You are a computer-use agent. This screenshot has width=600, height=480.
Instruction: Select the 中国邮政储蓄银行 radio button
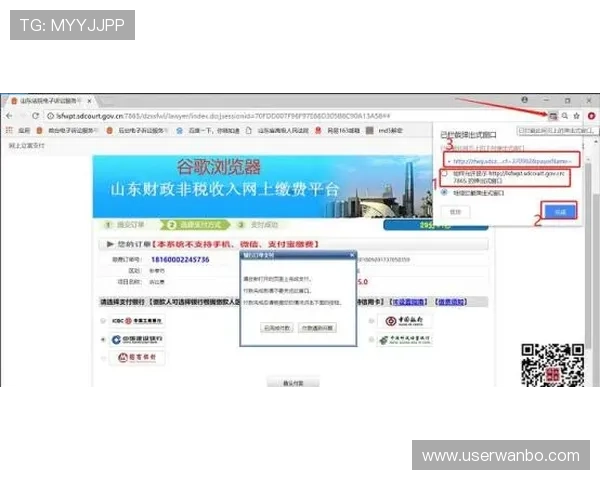tap(371, 340)
